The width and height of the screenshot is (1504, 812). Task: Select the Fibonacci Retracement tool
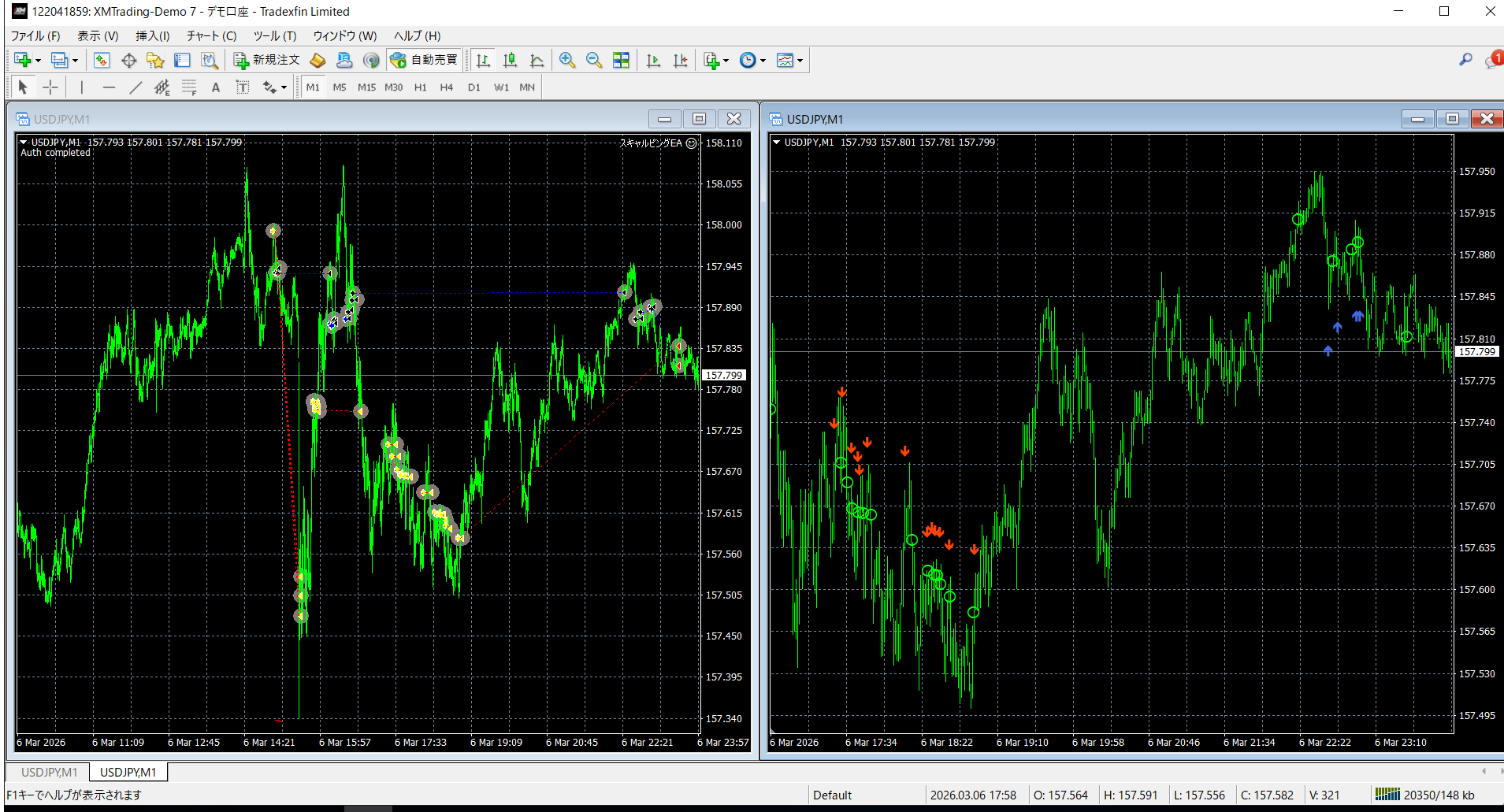click(x=189, y=87)
